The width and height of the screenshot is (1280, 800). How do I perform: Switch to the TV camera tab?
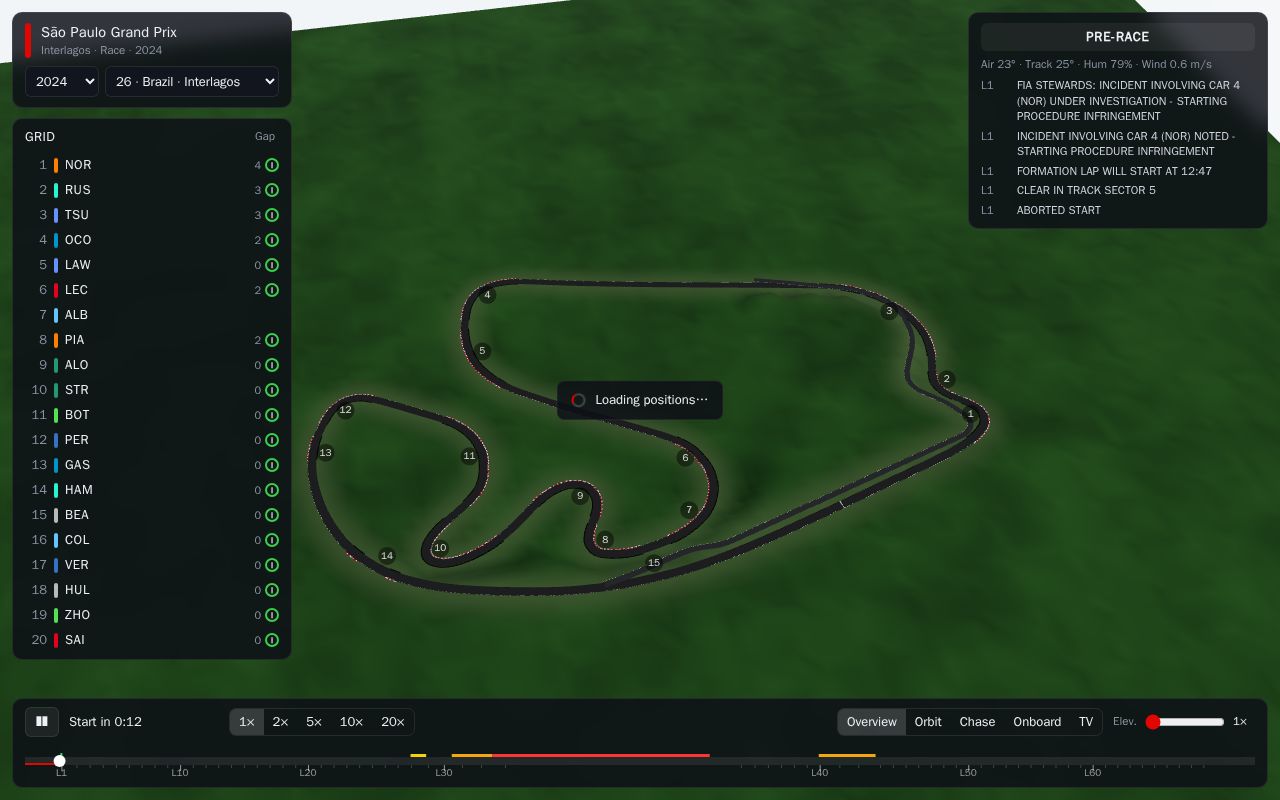pos(1086,722)
